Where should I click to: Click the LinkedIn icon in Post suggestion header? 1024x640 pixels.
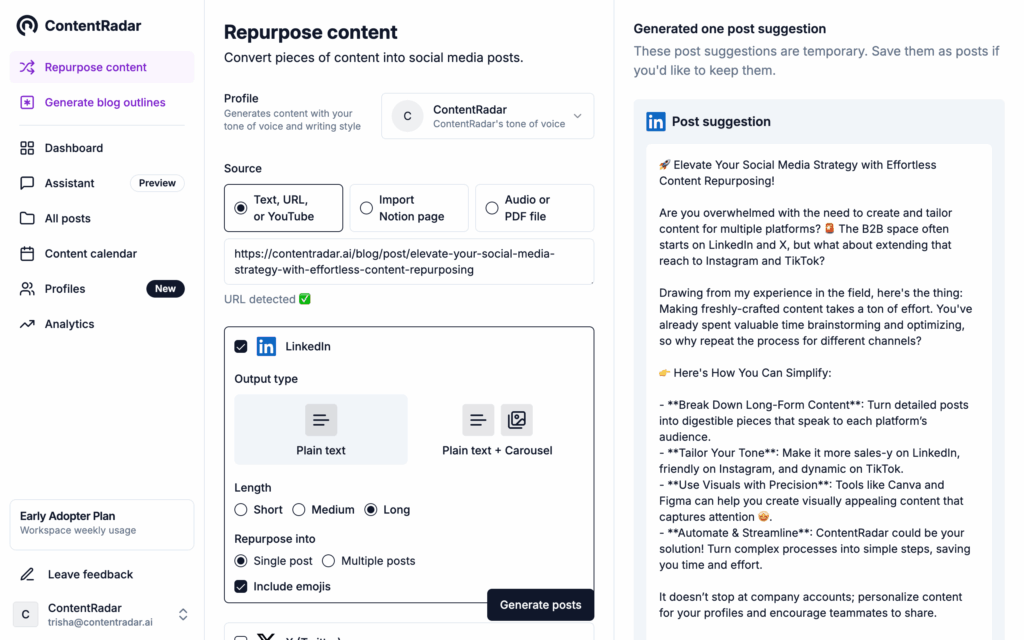click(x=656, y=122)
